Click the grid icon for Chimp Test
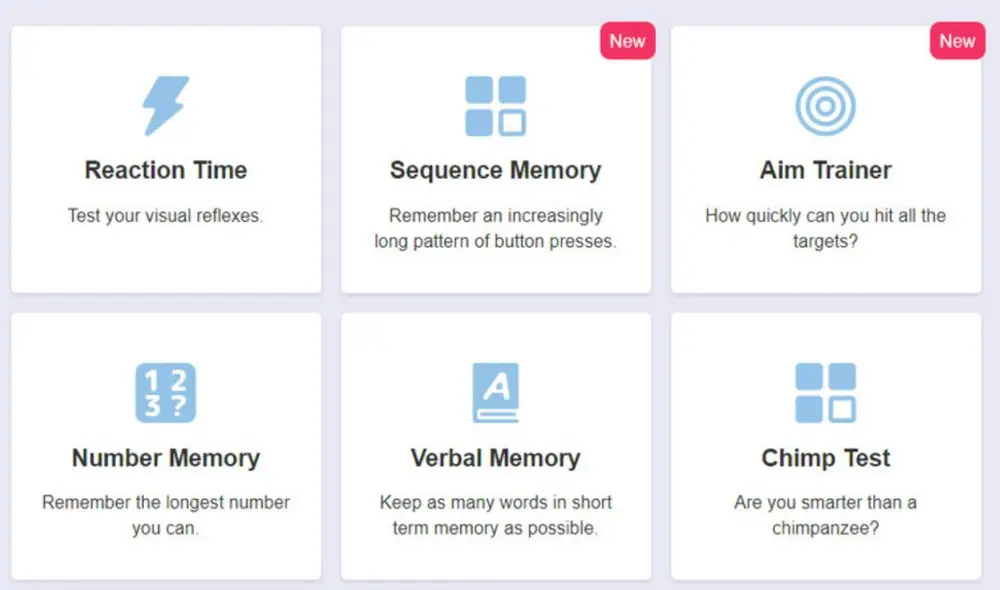The height and width of the screenshot is (590, 1000). (825, 391)
